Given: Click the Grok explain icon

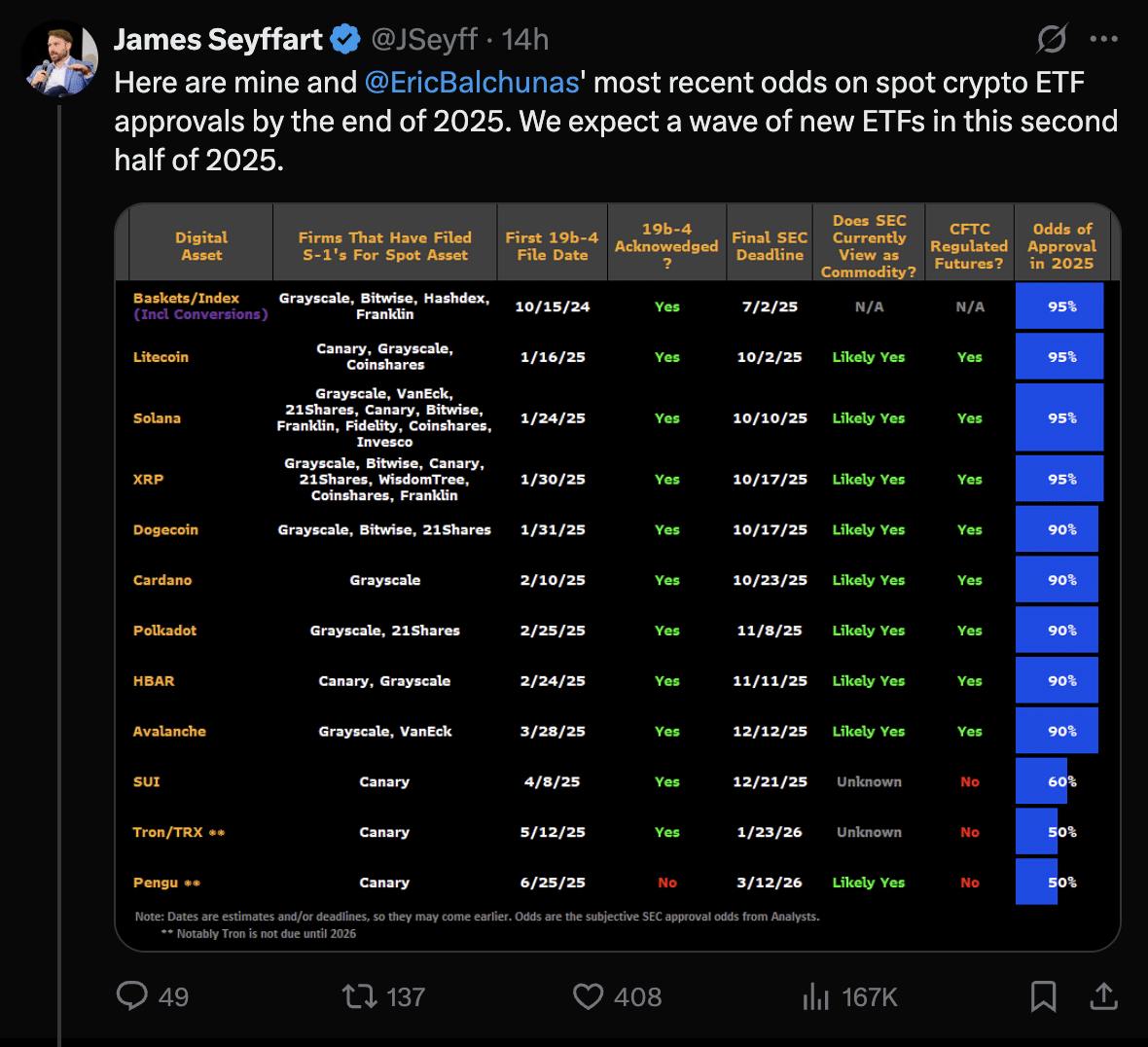Looking at the screenshot, I should [1052, 39].
